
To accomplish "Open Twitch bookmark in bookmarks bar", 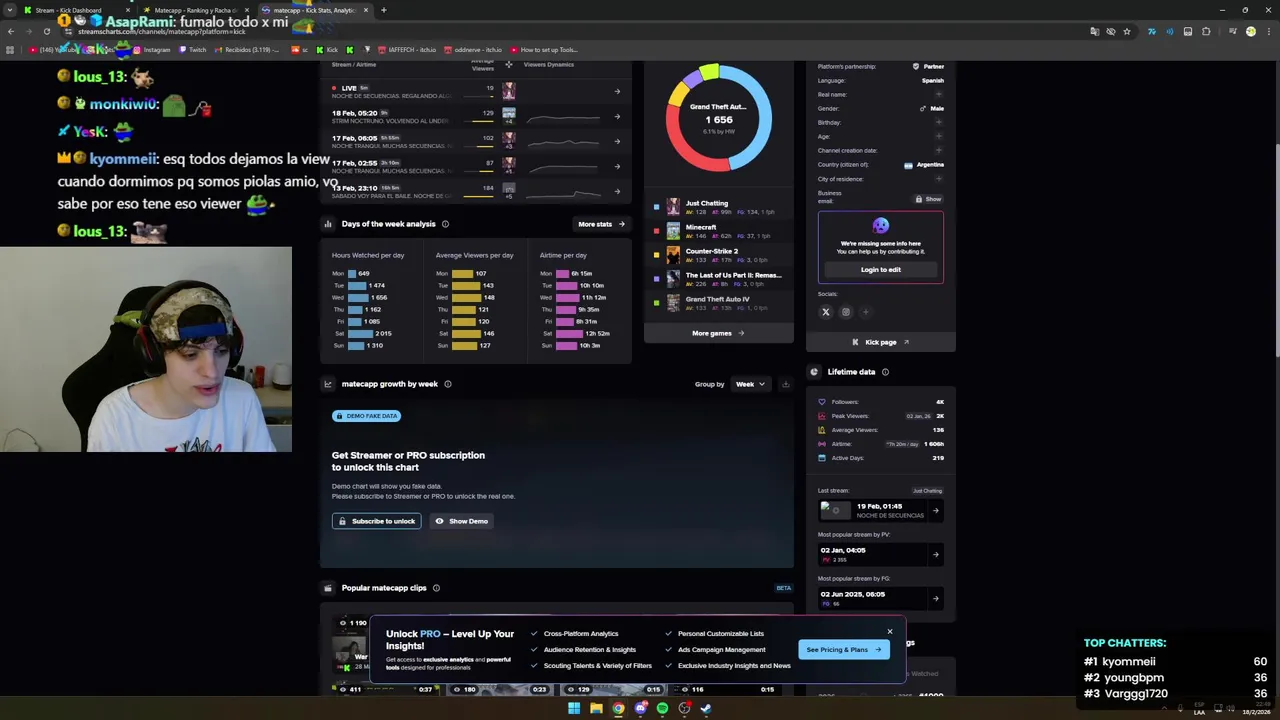I will [x=192, y=49].
